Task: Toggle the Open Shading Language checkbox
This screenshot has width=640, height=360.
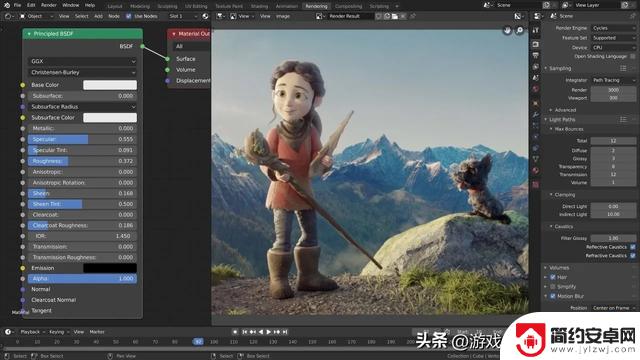Action: coord(633,56)
